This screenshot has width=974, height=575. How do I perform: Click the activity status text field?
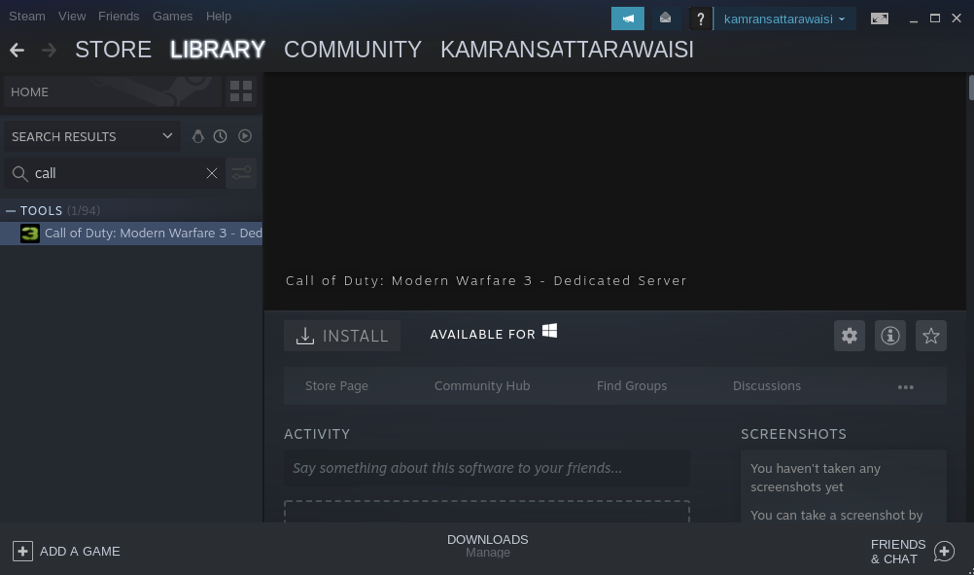pos(486,468)
